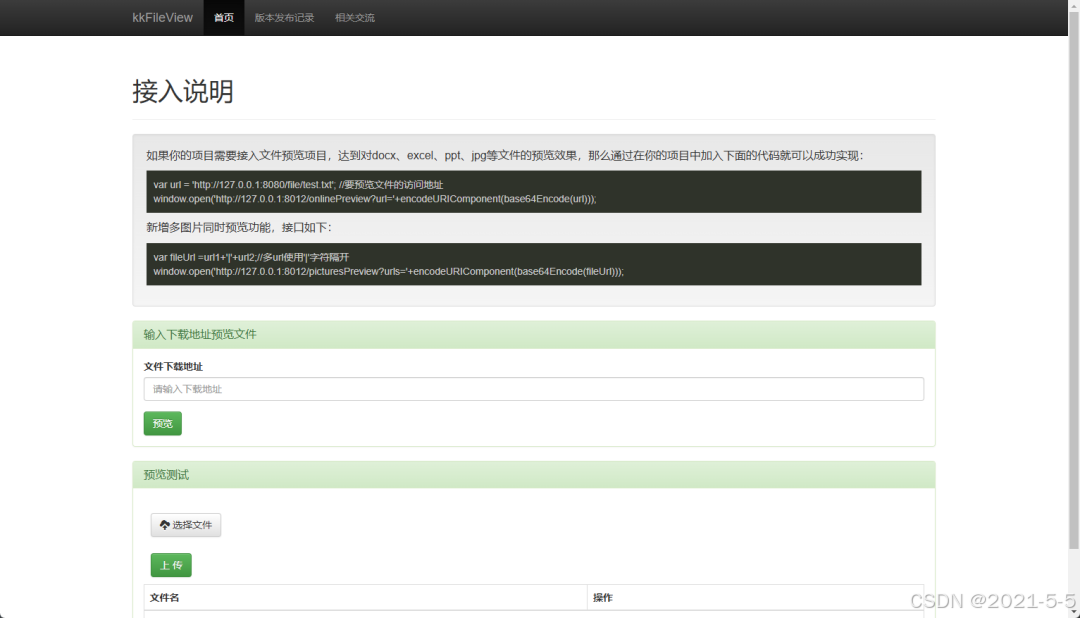Open the 相关交流 tab
This screenshot has height=618, width=1080.
click(x=355, y=17)
